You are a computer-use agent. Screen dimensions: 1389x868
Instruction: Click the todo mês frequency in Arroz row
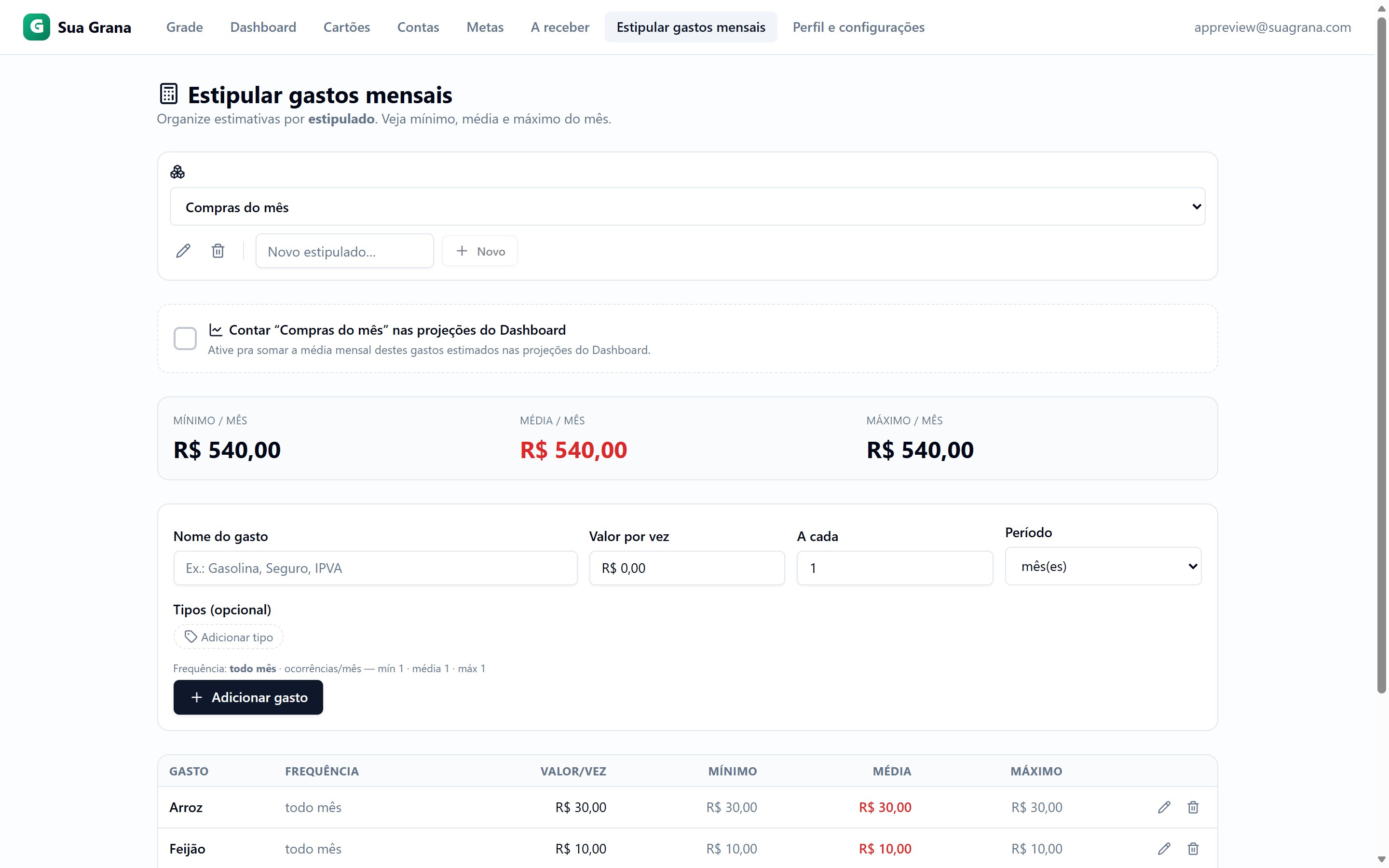point(313,807)
